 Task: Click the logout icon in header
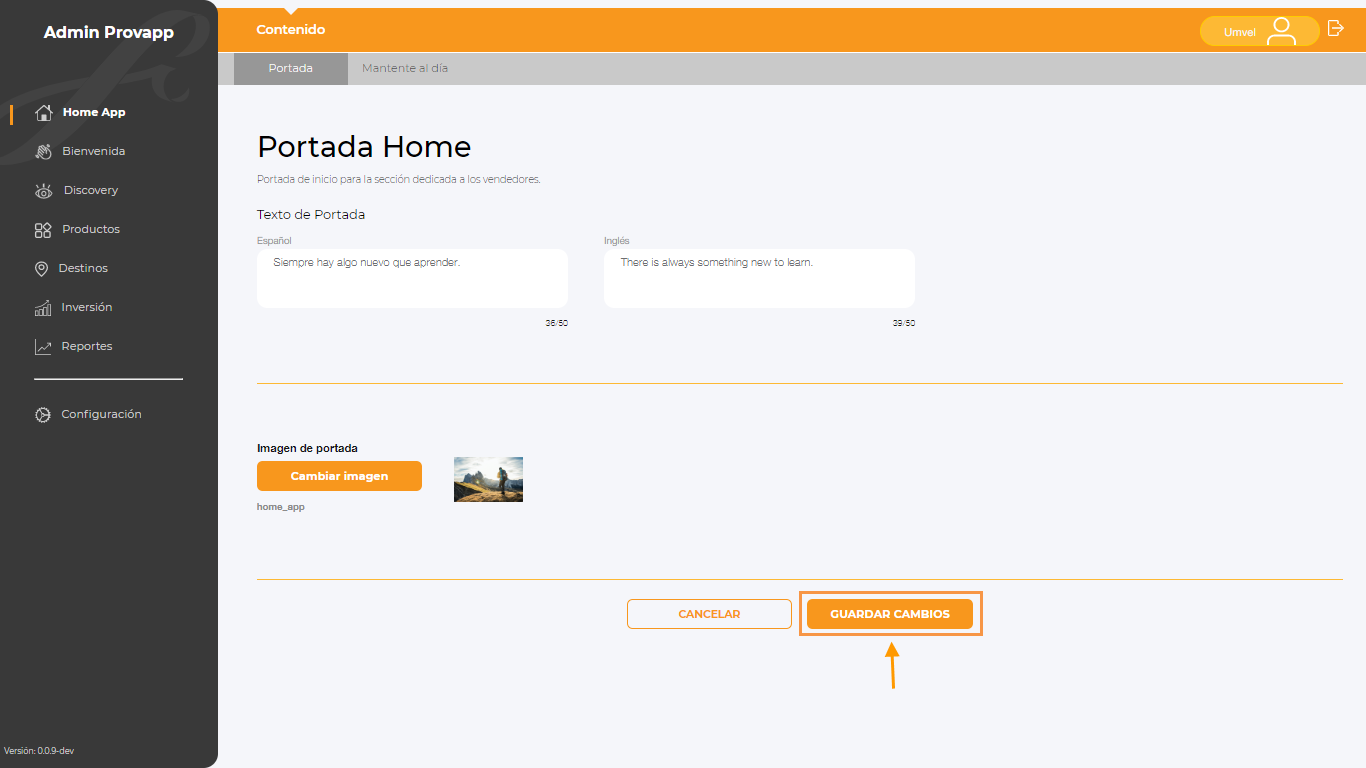[1335, 29]
